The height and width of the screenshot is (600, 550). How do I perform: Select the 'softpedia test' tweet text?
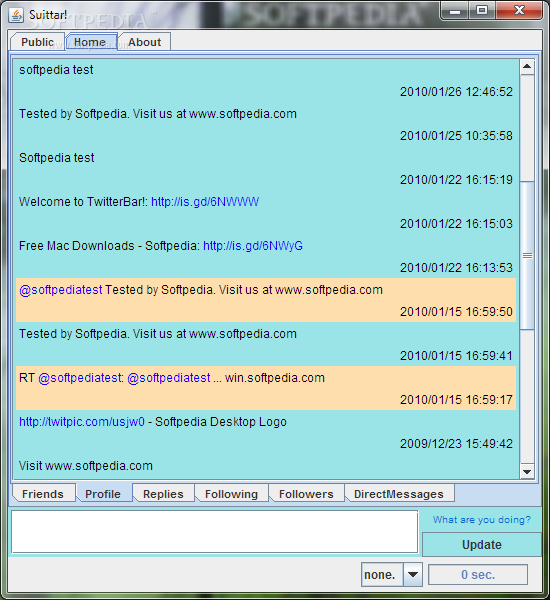[56, 70]
